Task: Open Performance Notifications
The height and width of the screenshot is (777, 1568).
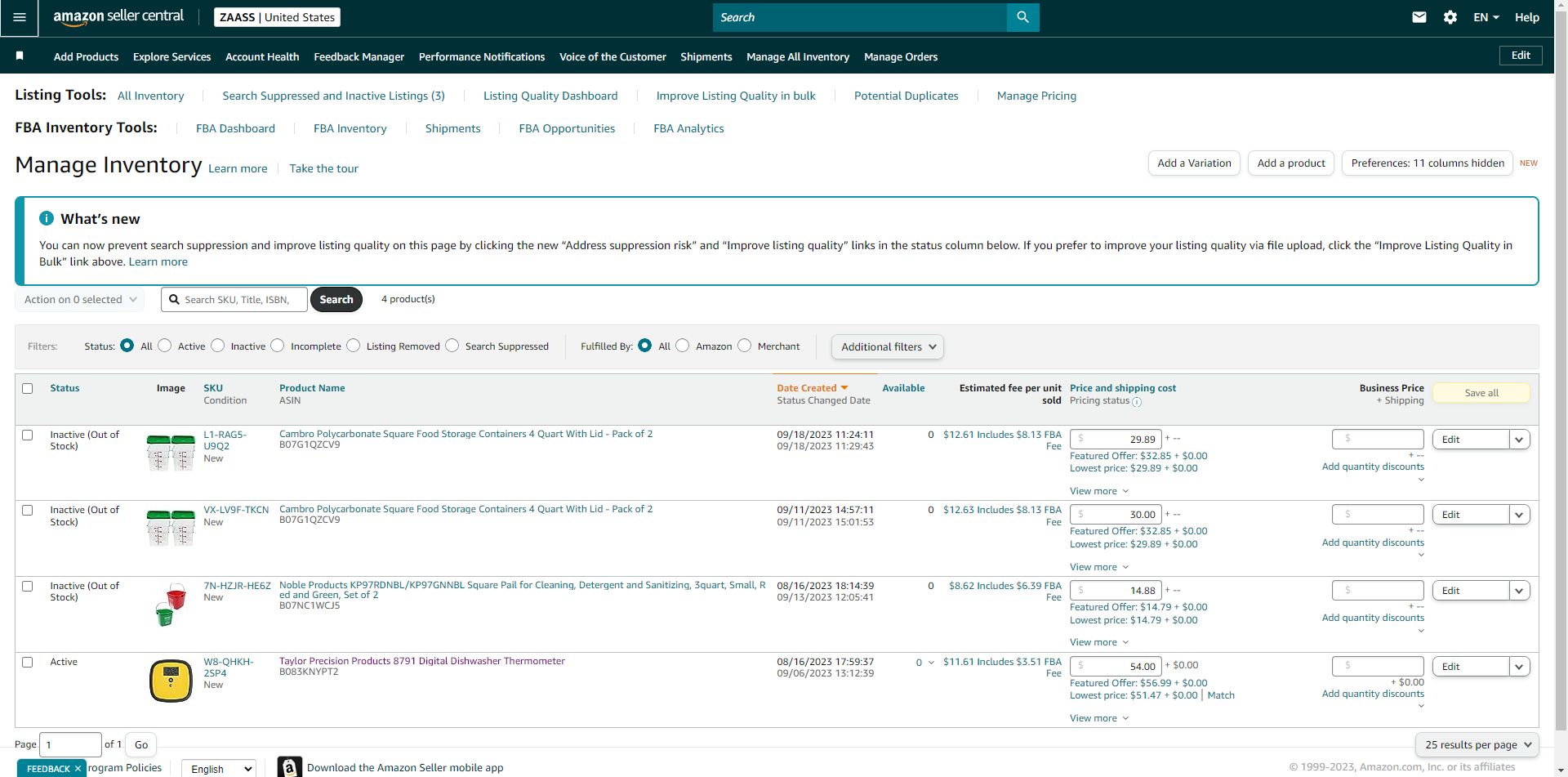Action: tap(482, 56)
